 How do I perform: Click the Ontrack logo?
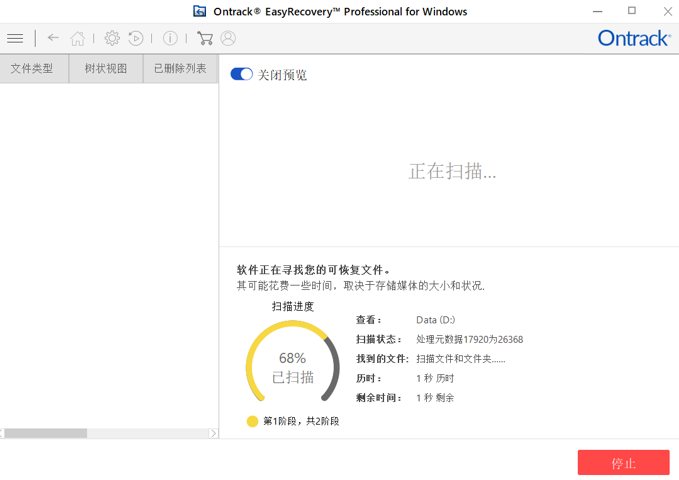[x=634, y=39]
